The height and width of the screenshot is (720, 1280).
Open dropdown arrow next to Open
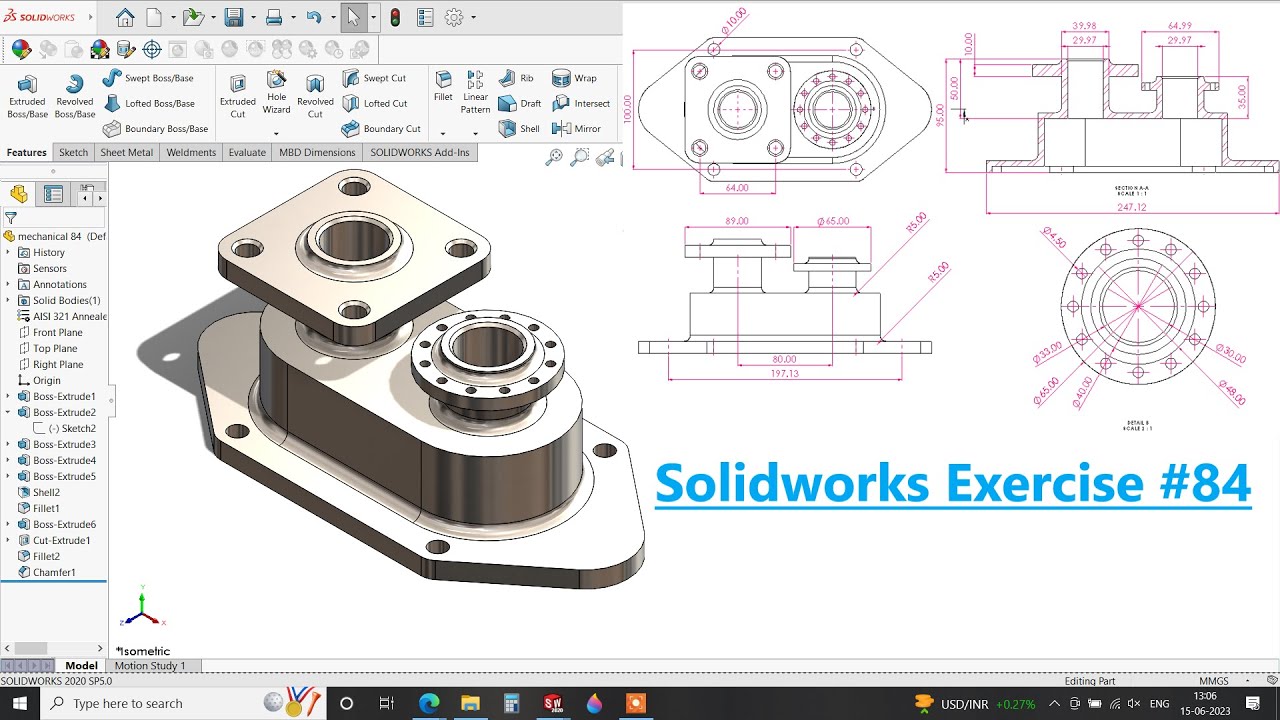click(213, 17)
